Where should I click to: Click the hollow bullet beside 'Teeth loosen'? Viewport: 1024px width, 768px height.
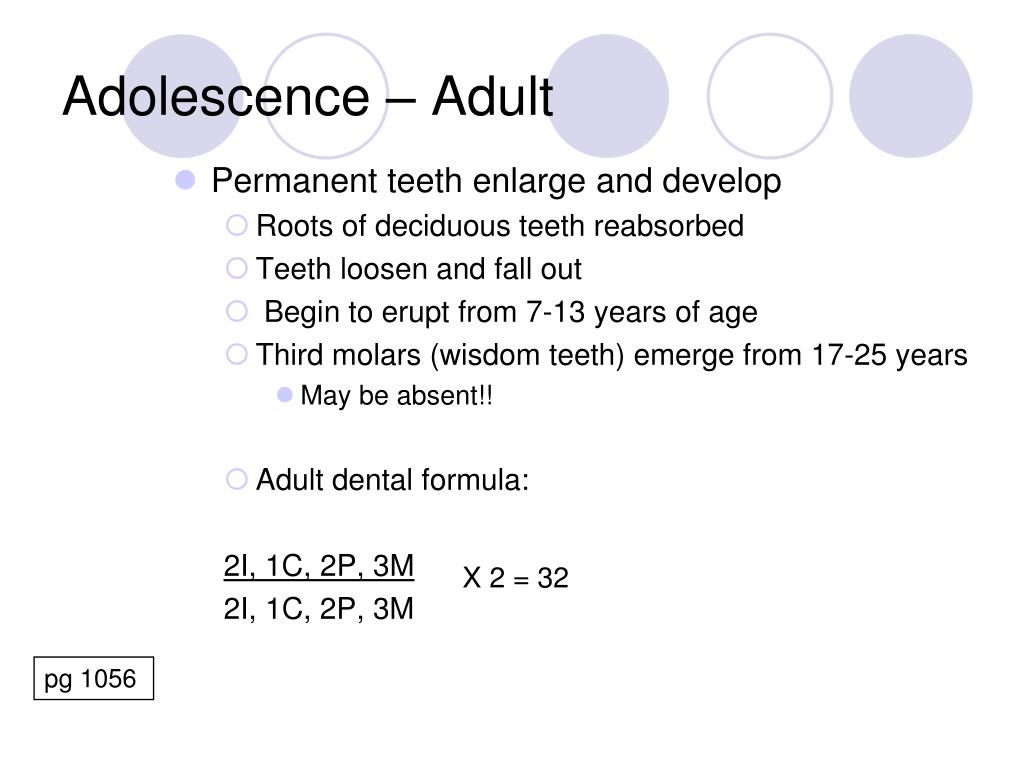click(x=236, y=268)
